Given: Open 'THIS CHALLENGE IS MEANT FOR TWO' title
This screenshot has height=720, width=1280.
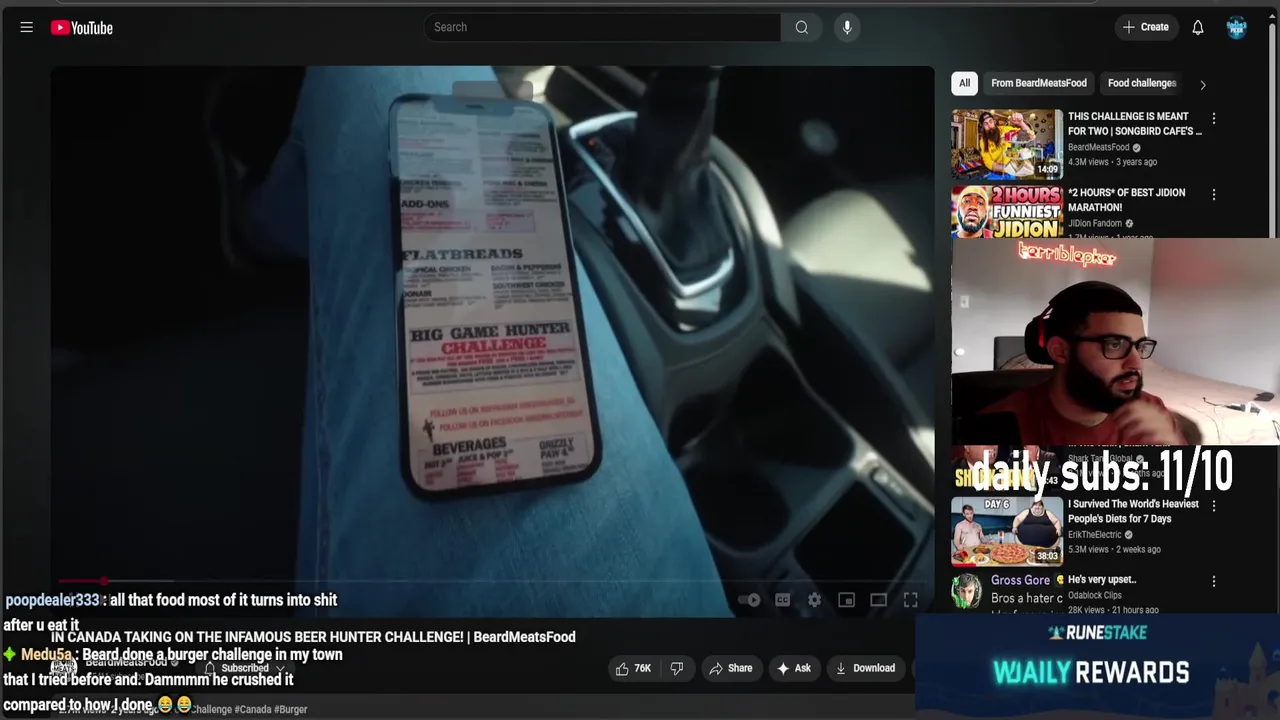Looking at the screenshot, I should pyautogui.click(x=1134, y=123).
